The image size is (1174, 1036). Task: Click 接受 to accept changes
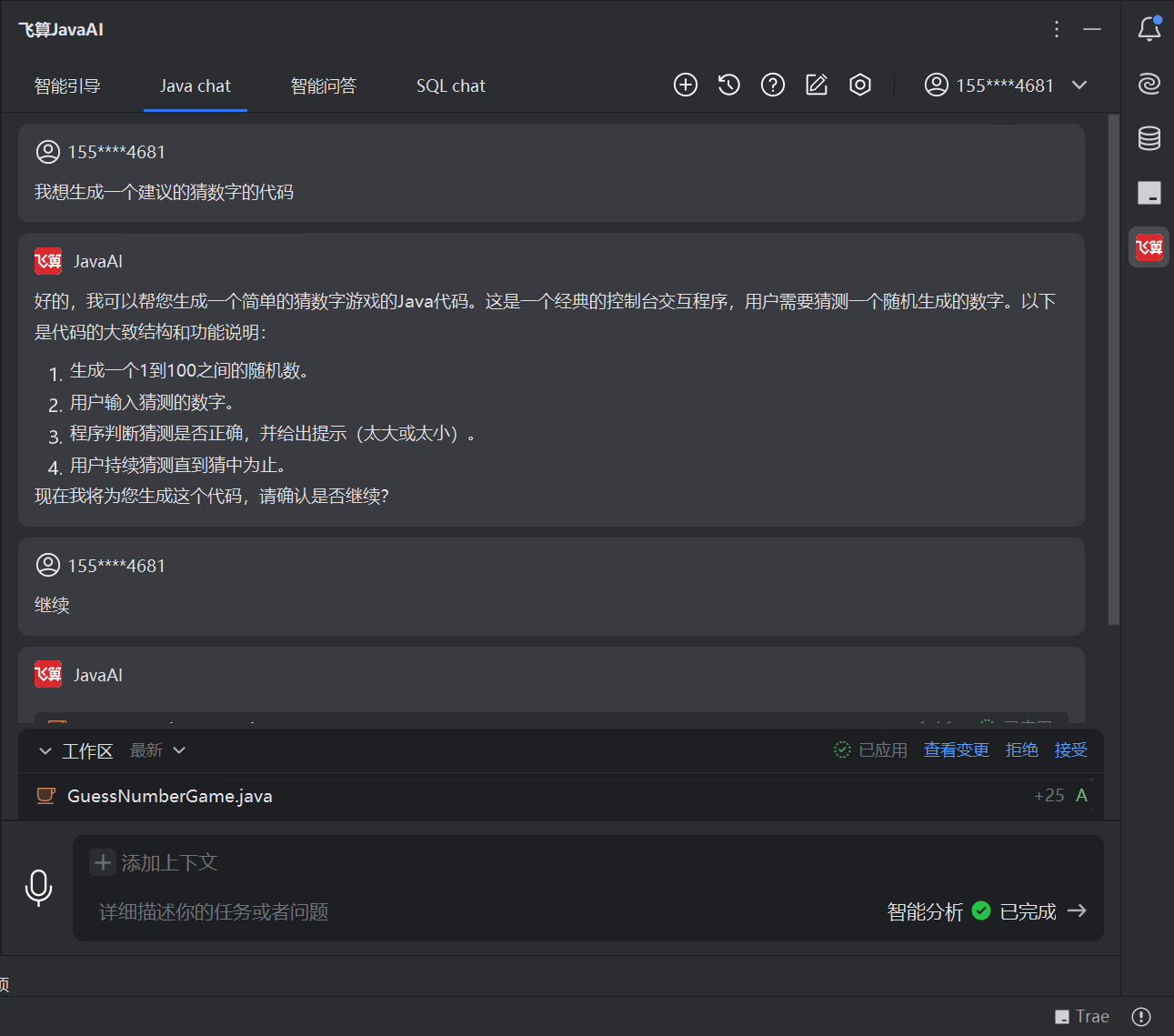pyautogui.click(x=1070, y=750)
